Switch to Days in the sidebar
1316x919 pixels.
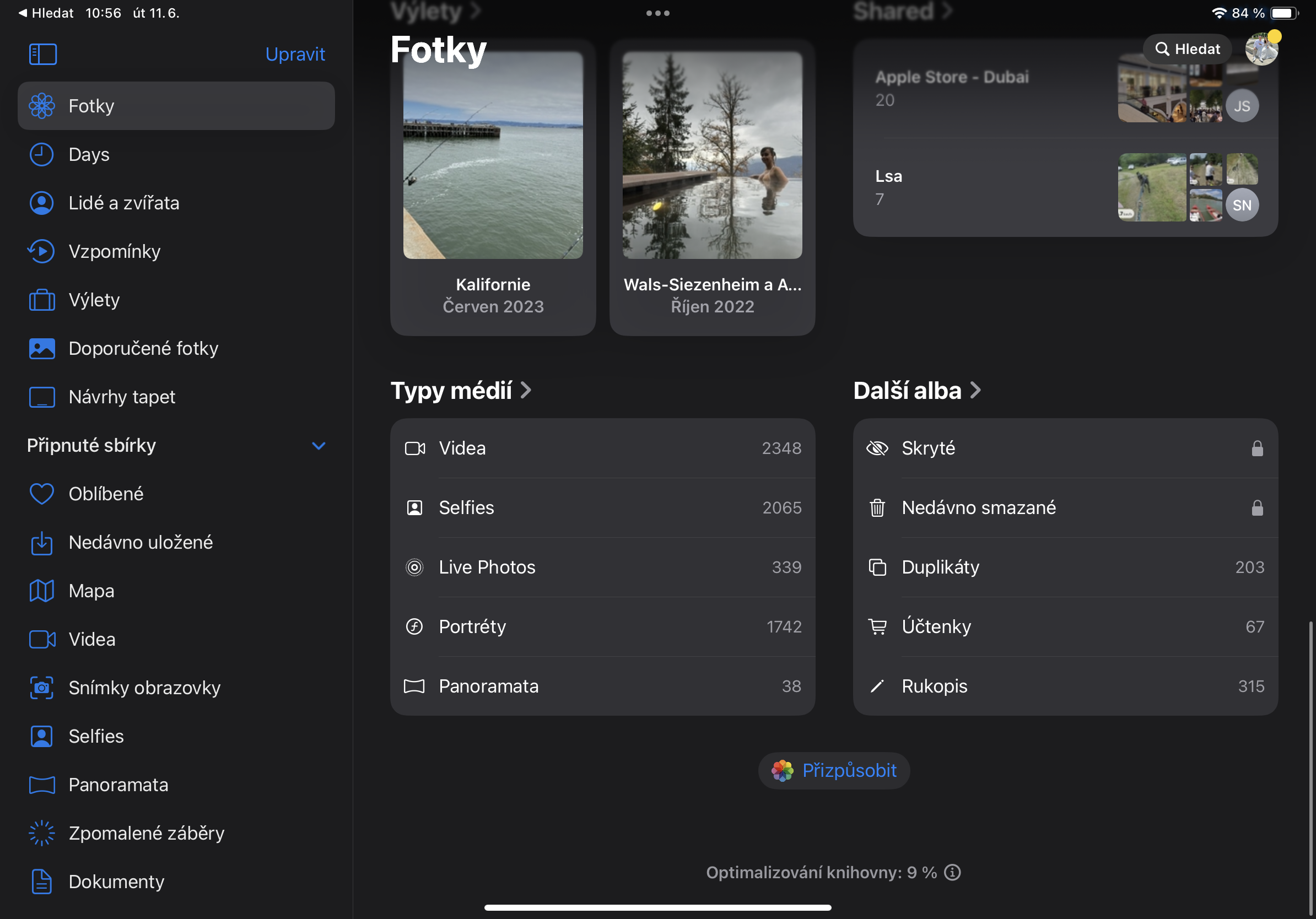[x=89, y=154]
